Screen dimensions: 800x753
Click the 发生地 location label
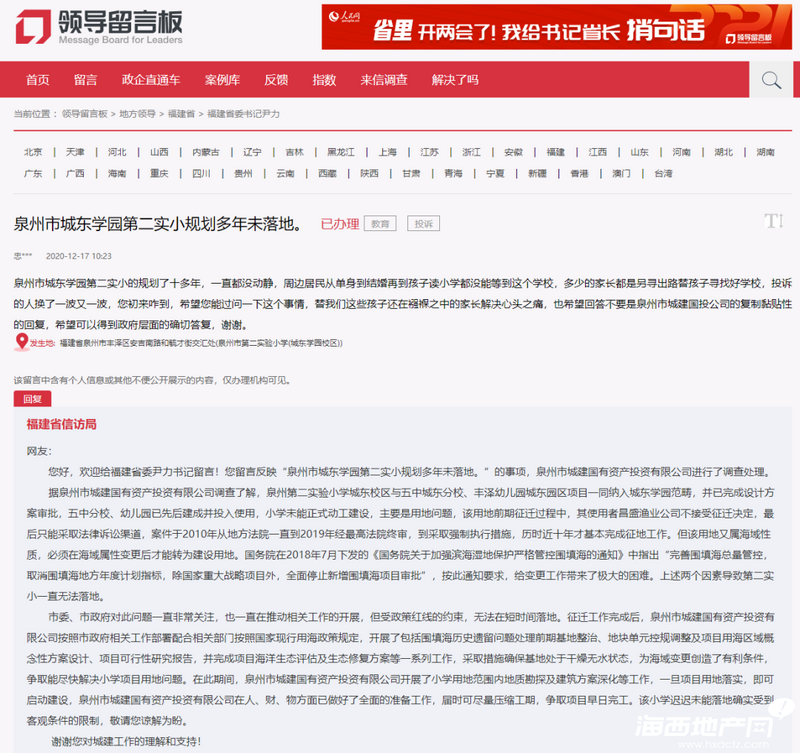click(x=42, y=343)
